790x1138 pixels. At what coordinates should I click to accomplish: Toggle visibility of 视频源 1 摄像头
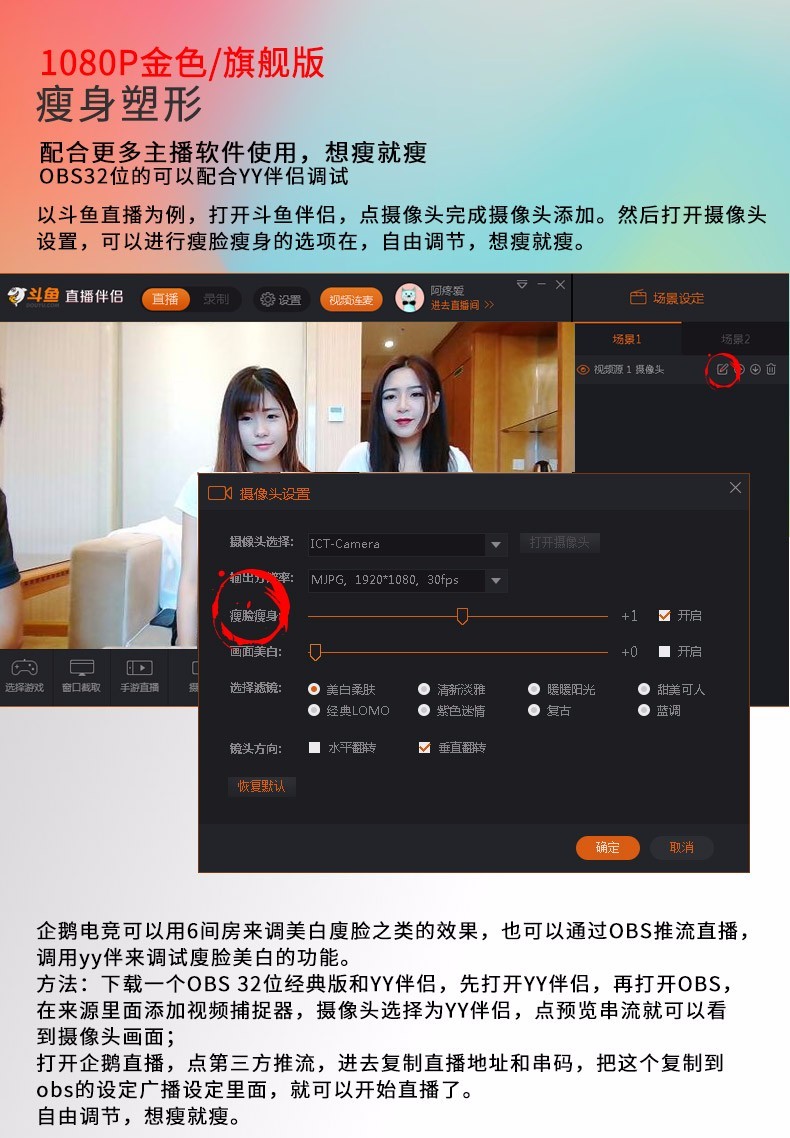[x=583, y=369]
